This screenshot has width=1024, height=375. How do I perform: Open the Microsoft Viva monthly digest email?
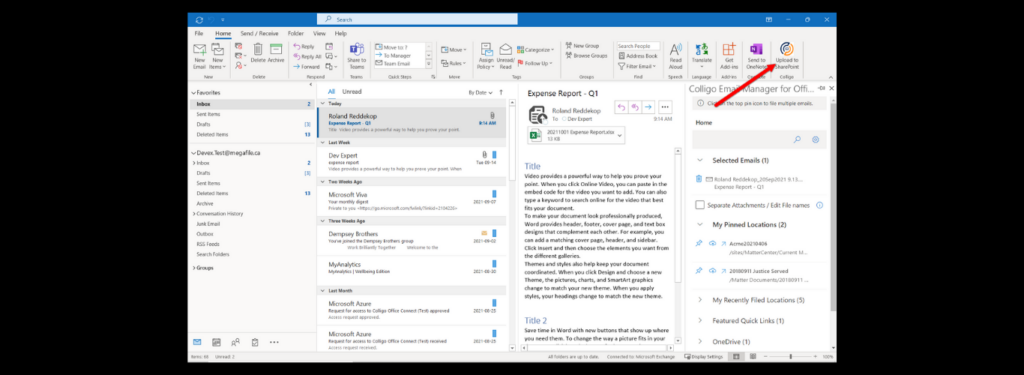[411, 201]
